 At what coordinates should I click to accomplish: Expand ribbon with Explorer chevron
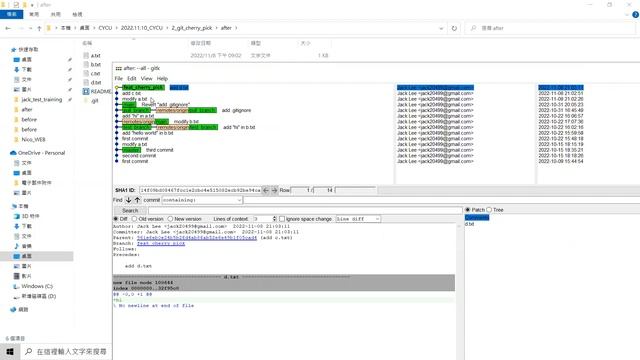coord(627,14)
